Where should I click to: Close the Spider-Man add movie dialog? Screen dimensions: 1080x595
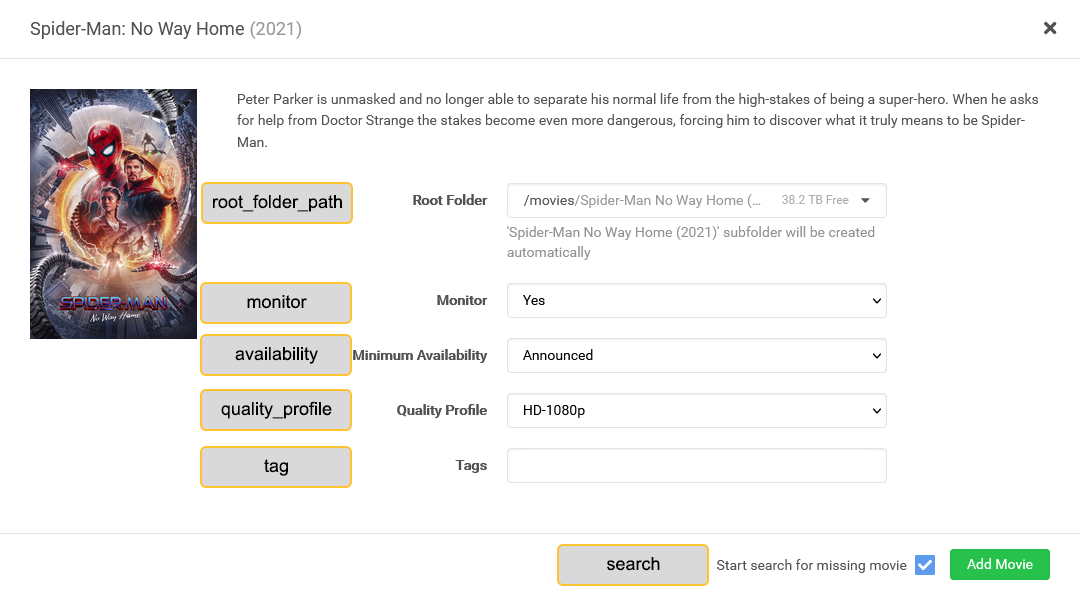(1050, 28)
